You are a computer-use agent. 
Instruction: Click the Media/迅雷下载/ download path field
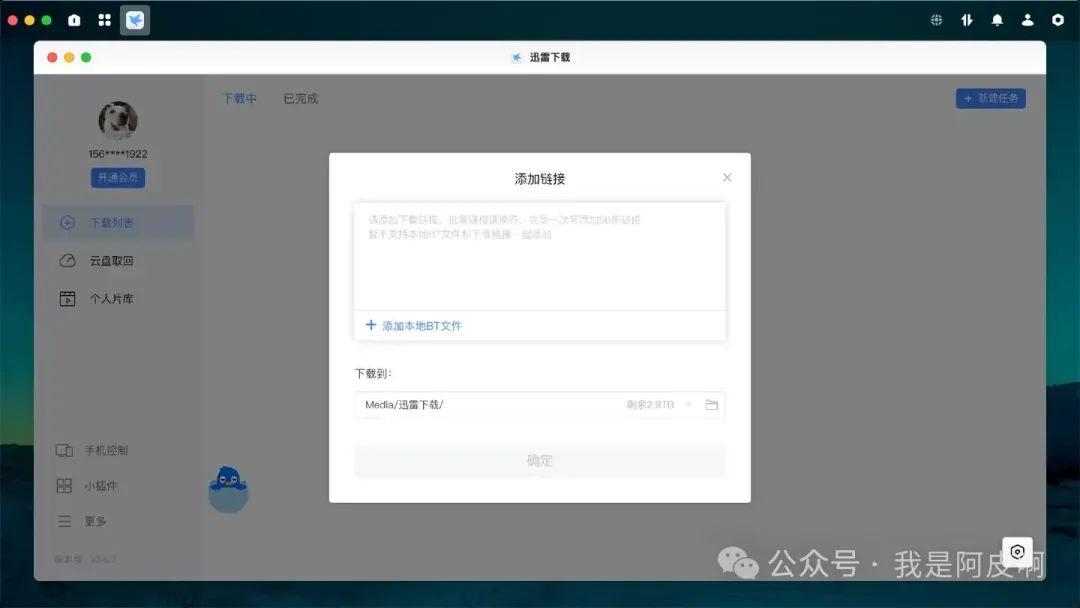[539, 405]
